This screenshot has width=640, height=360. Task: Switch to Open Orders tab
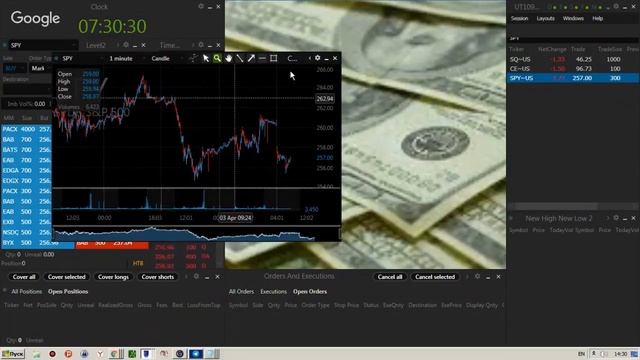pyautogui.click(x=310, y=291)
